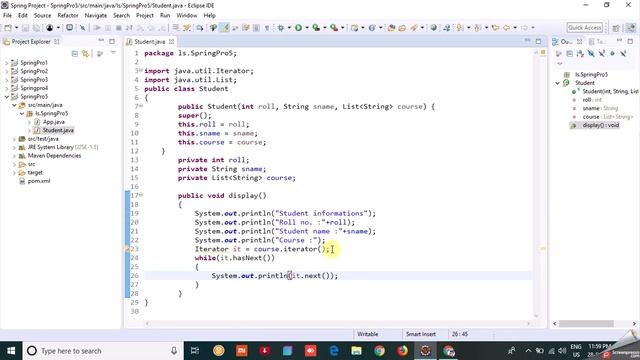Open the Navigate menu
This screenshot has height=360, width=640.
click(96, 16)
